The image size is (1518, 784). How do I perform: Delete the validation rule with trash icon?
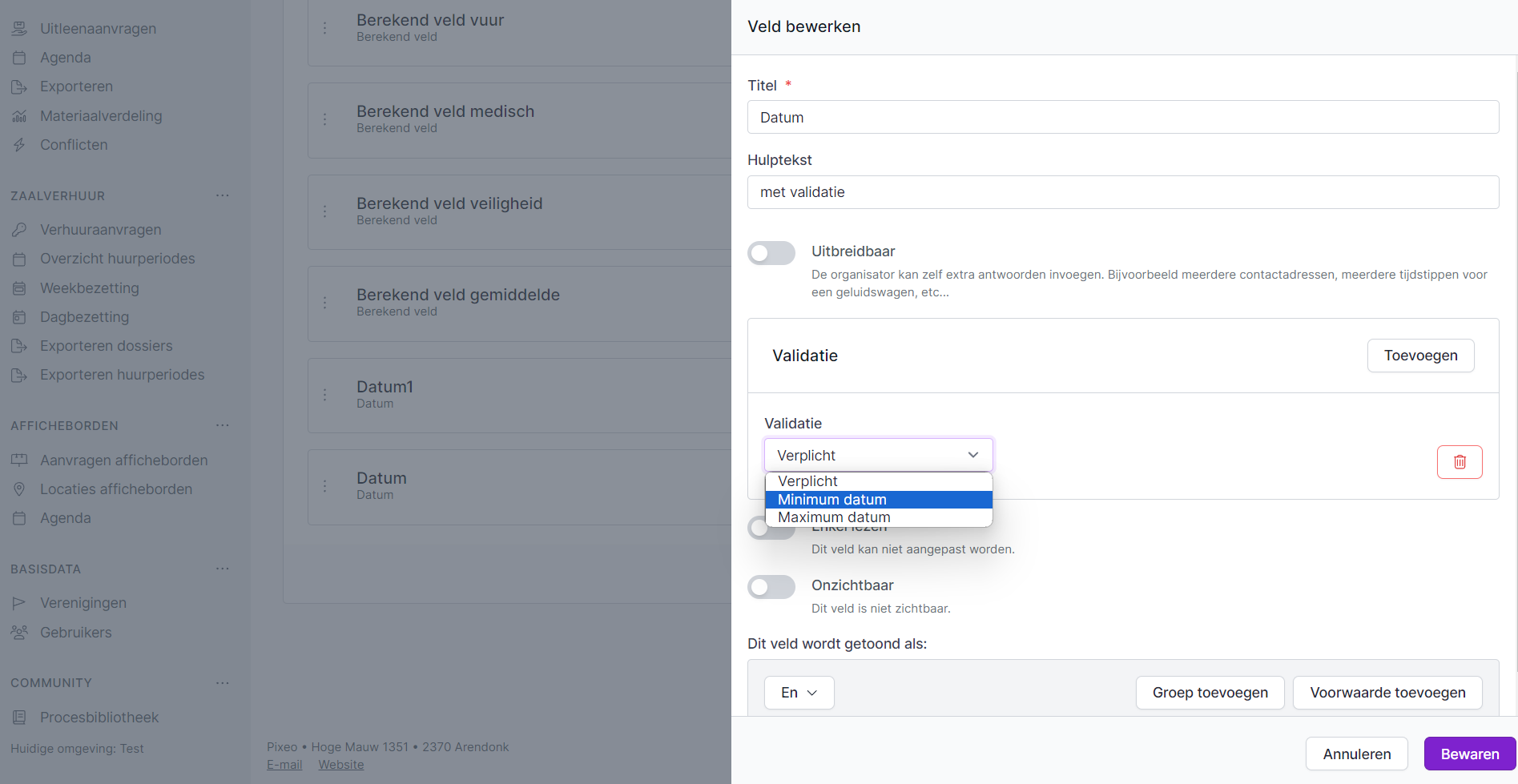(1460, 462)
